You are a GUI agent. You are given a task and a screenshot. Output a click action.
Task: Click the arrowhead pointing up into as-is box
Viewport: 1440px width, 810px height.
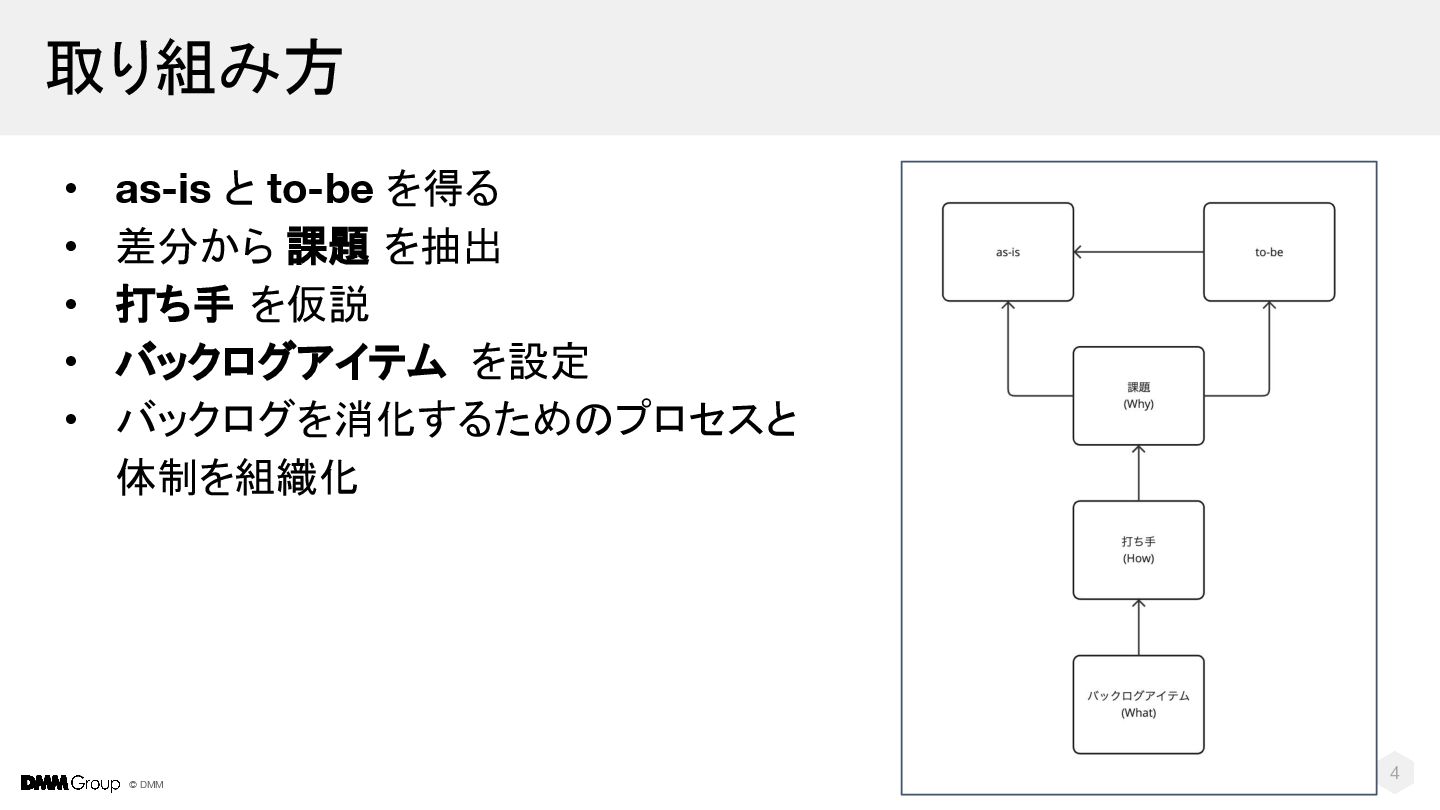[1008, 306]
